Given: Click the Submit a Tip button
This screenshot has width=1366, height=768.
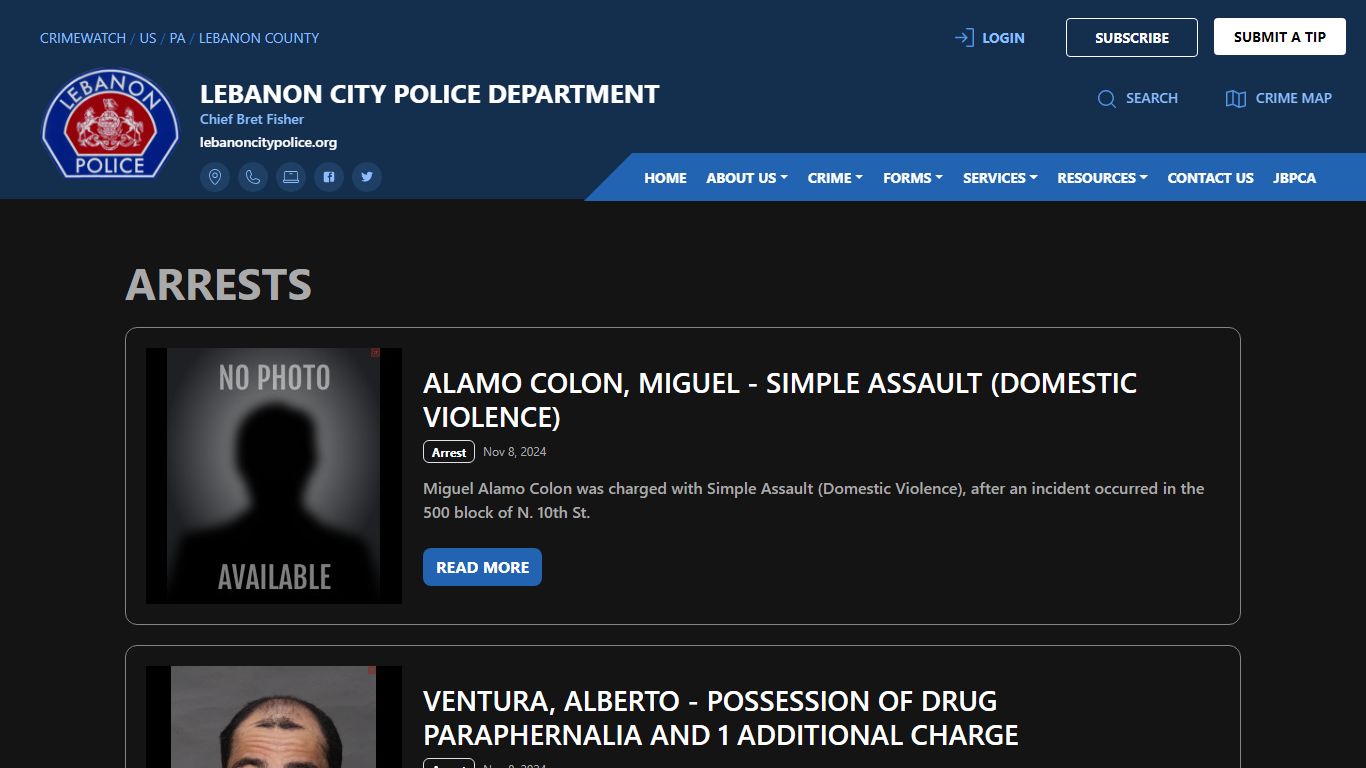Looking at the screenshot, I should click(1280, 37).
